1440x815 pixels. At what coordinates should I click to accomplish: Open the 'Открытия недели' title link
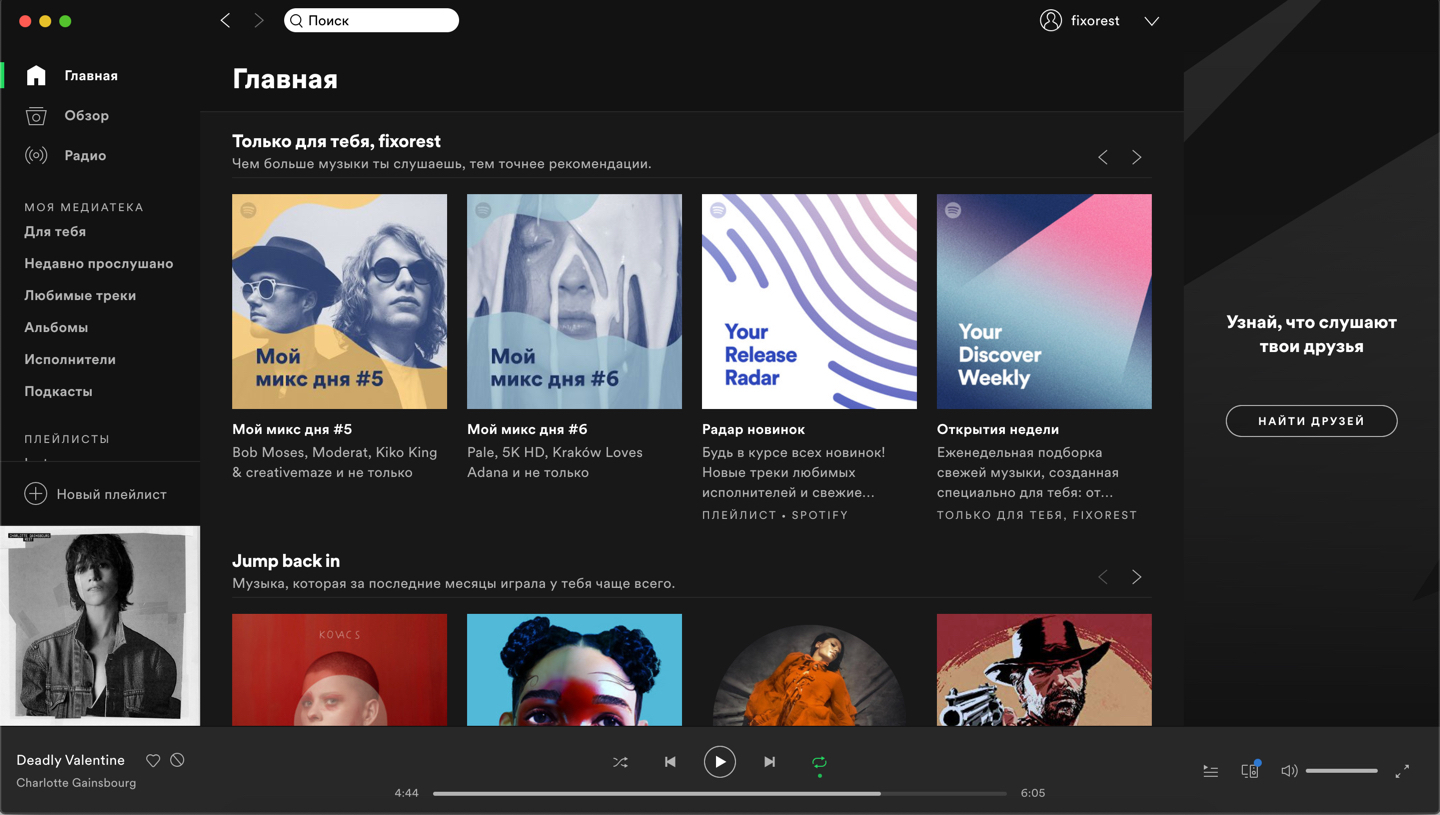[998, 429]
